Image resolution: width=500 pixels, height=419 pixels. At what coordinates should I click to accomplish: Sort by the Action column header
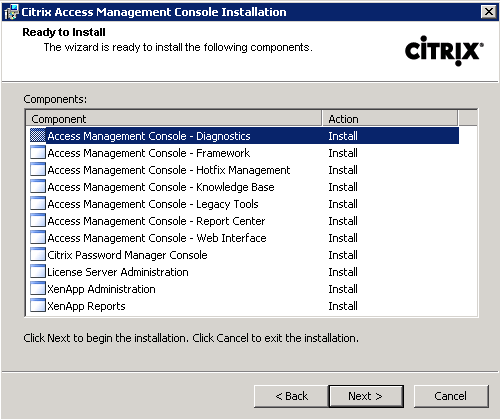(x=390, y=119)
